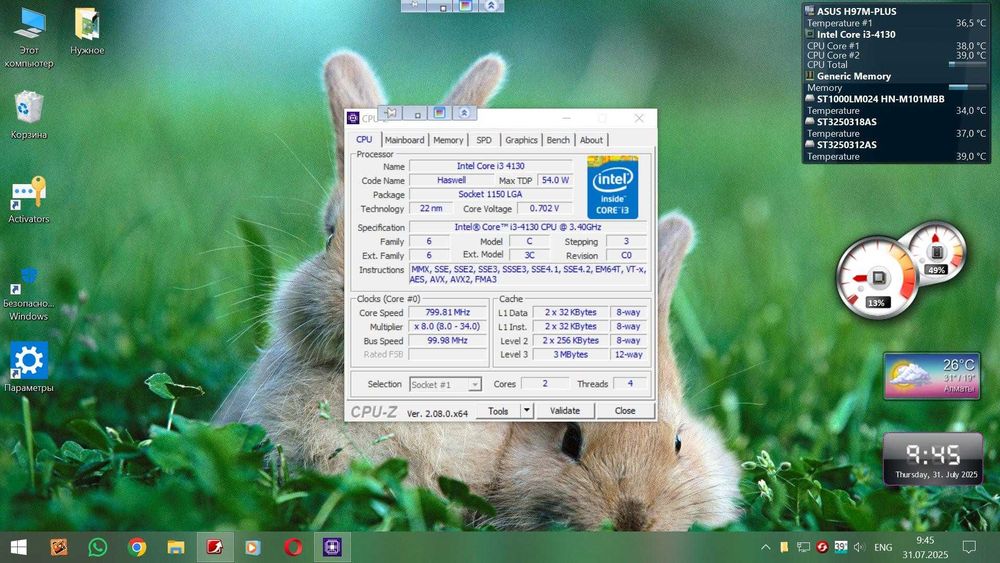Click the Max TDP value 54.0 W

pos(555,180)
